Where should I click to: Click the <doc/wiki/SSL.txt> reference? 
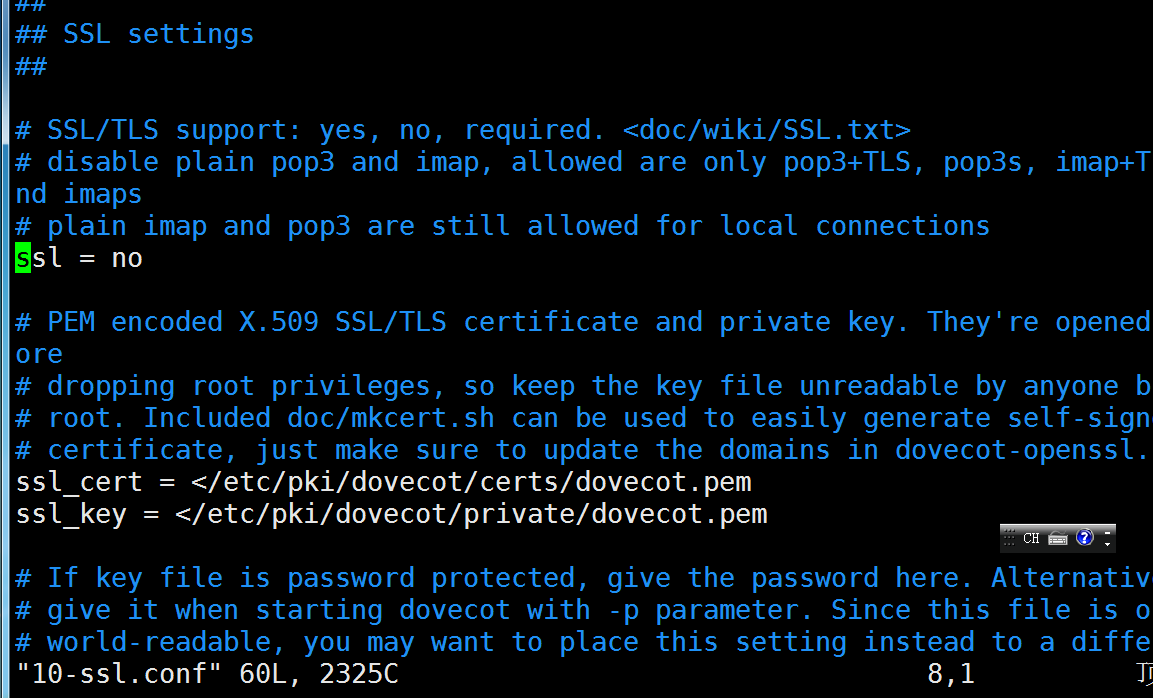767,130
